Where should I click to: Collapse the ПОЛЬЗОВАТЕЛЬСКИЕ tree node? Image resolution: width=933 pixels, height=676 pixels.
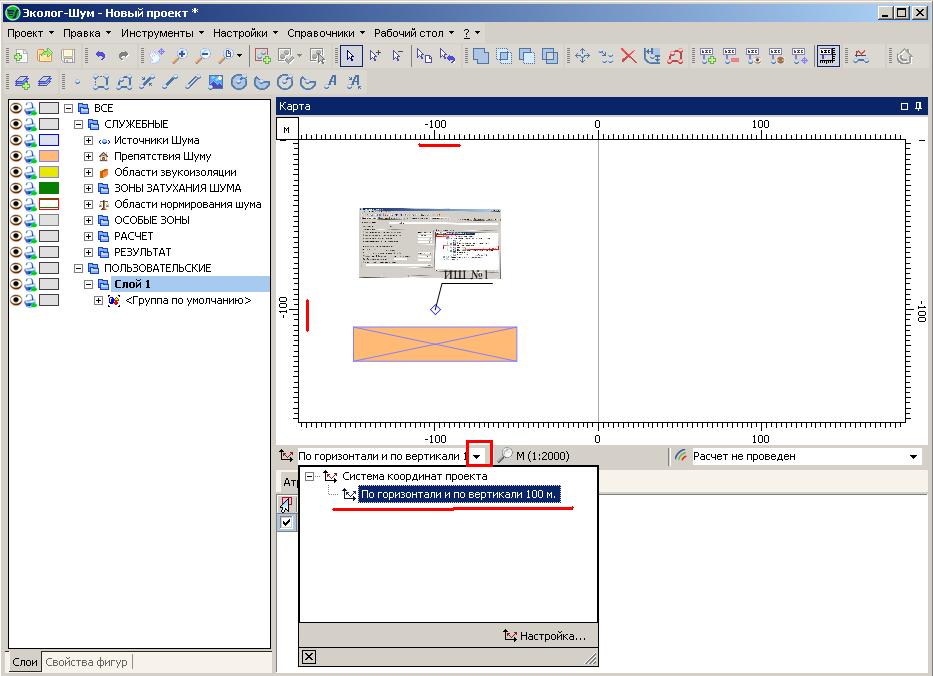(78, 268)
